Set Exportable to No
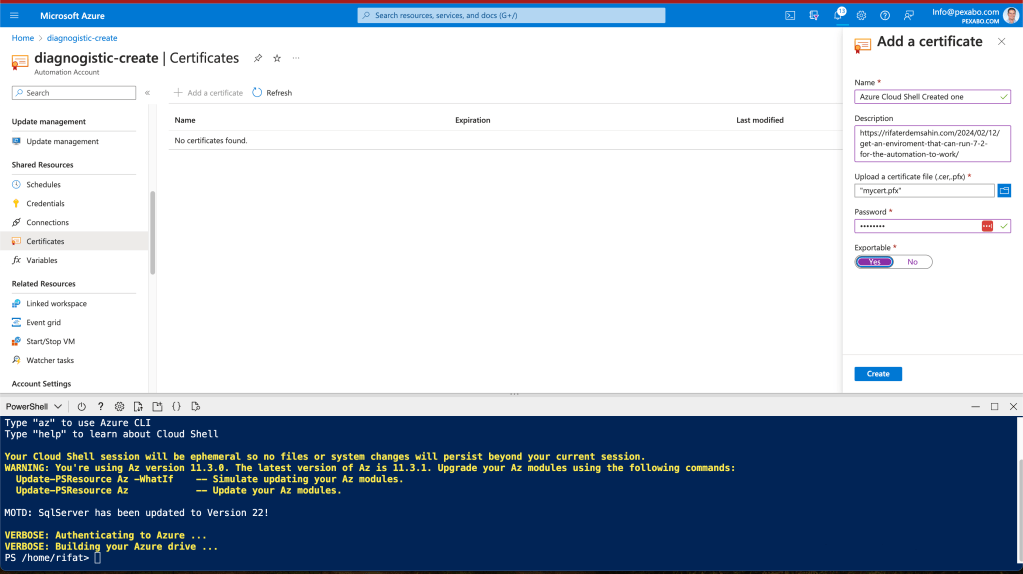The width and height of the screenshot is (1023, 574). tap(912, 262)
